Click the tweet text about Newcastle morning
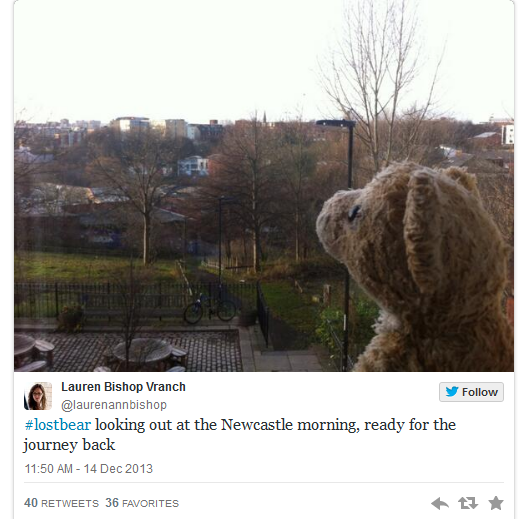Image resolution: width=529 pixels, height=519 pixels. [240, 434]
